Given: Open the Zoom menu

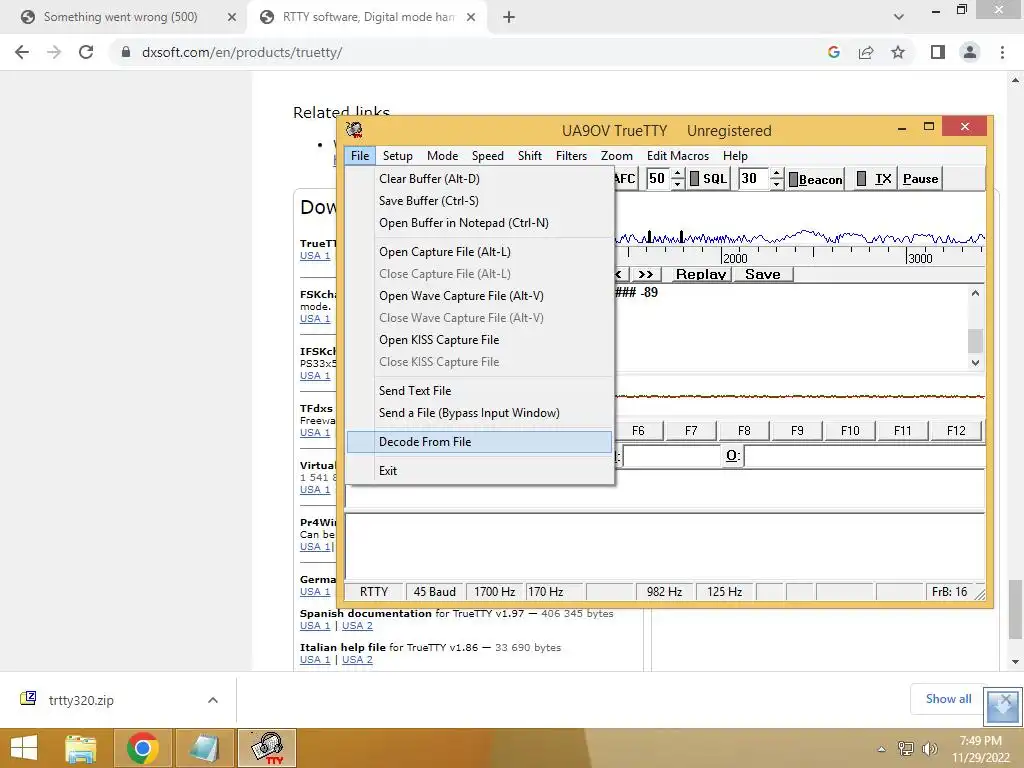Looking at the screenshot, I should click(616, 155).
